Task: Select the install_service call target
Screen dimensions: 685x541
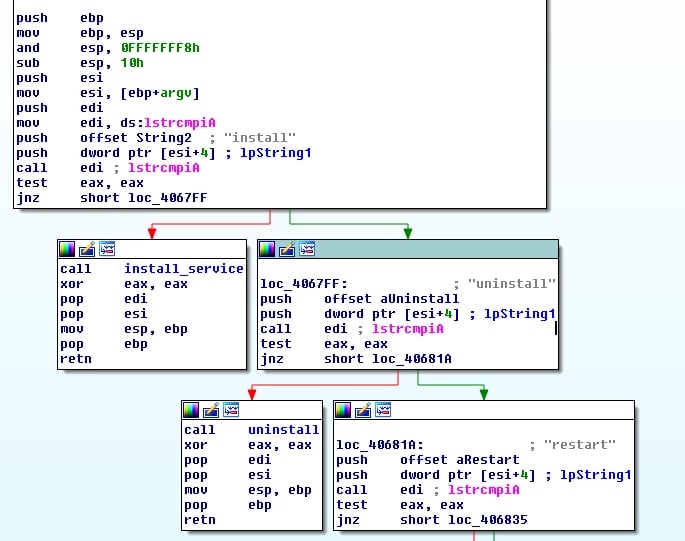Action: tap(183, 269)
